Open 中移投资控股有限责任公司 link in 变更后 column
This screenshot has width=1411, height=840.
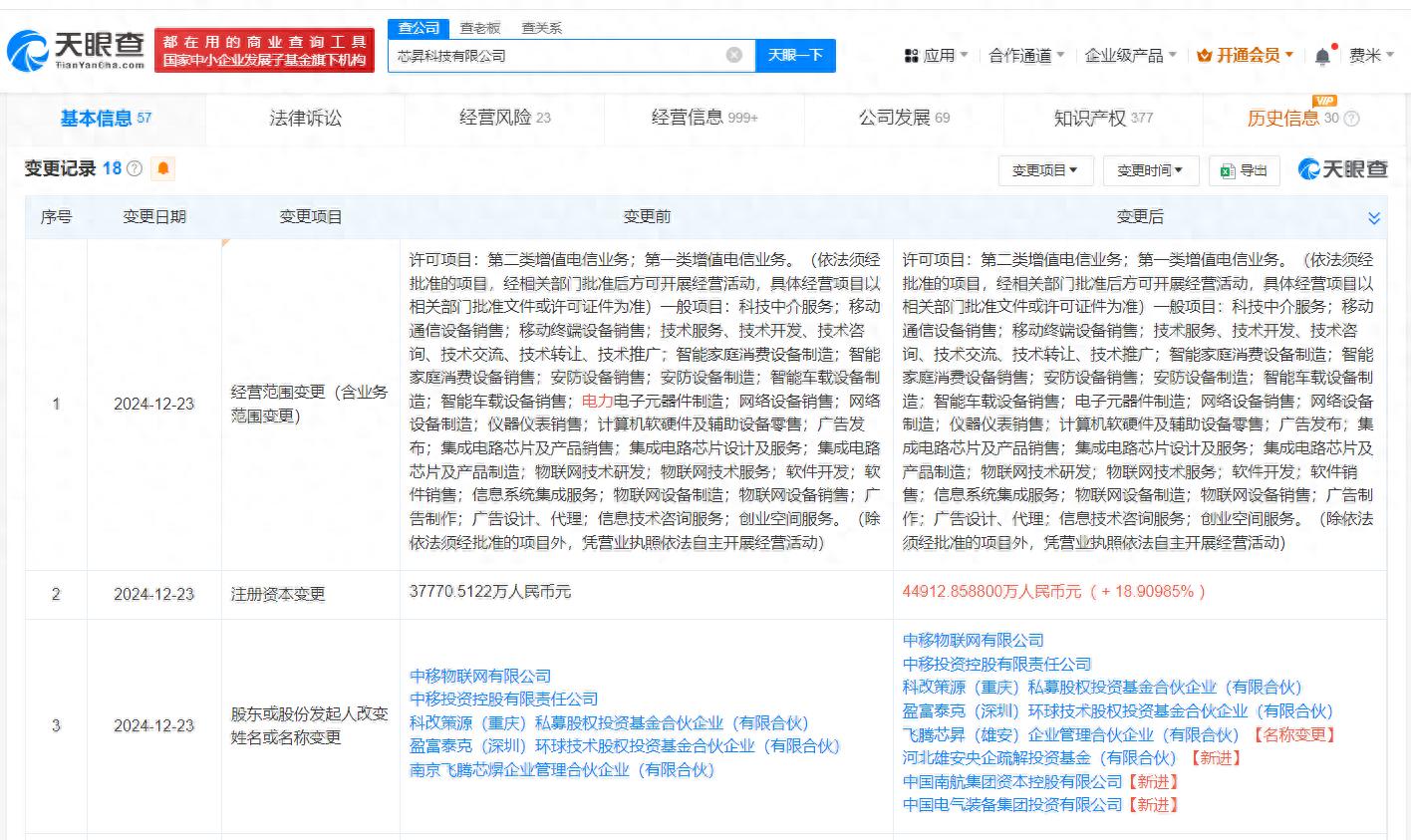pos(997,664)
